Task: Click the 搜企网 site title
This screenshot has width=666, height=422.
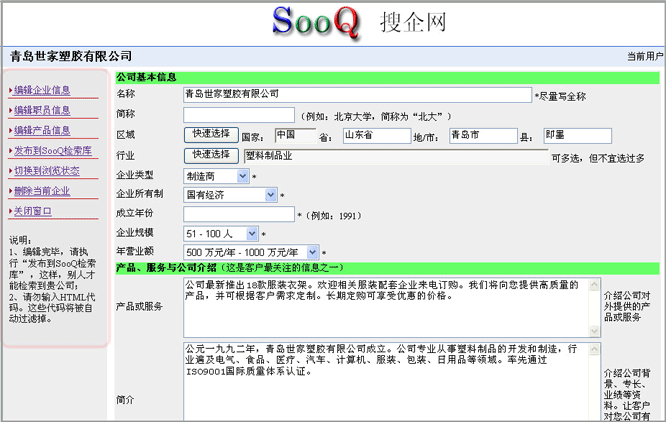Action: 413,22
